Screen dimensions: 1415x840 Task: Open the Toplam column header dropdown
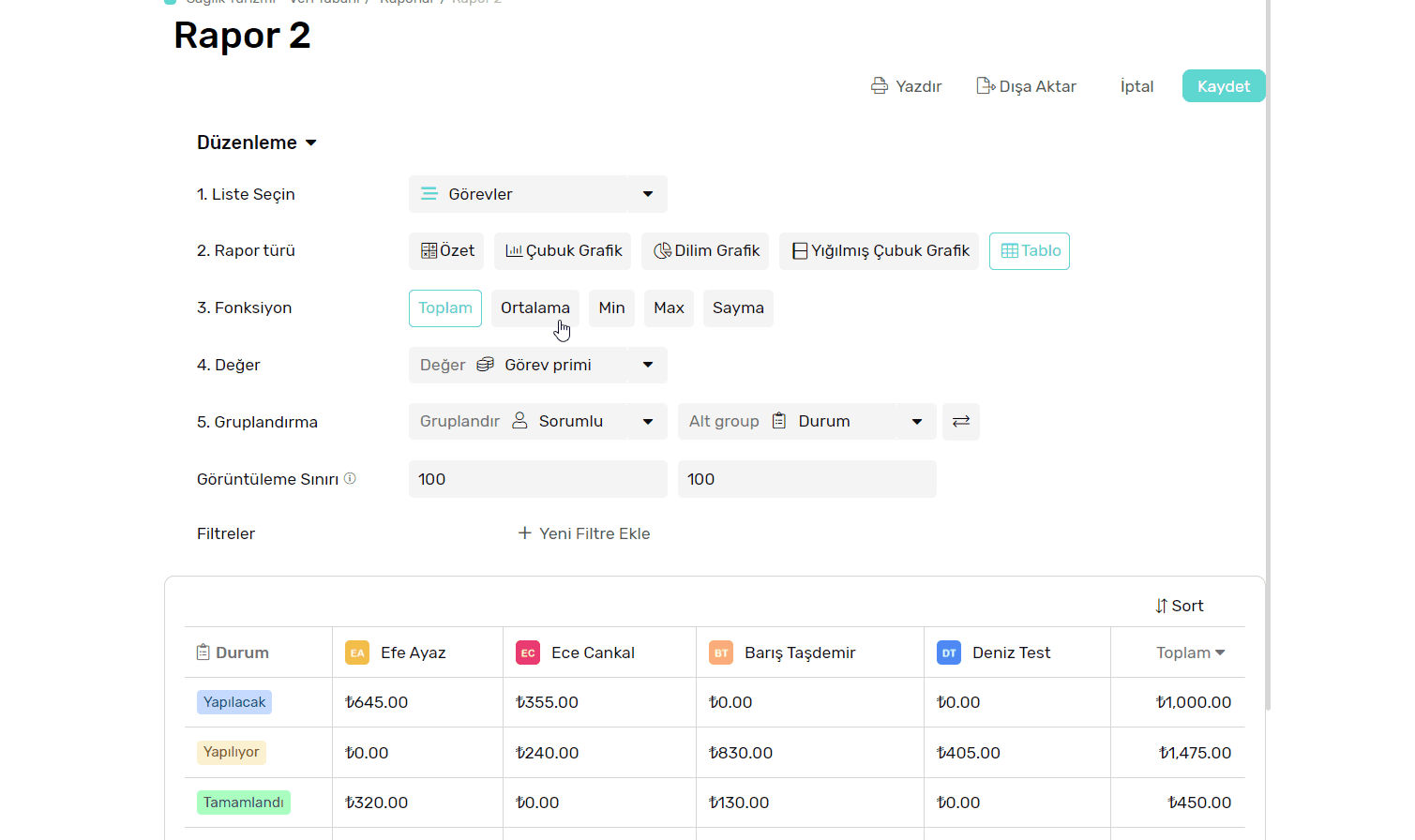tap(1220, 652)
